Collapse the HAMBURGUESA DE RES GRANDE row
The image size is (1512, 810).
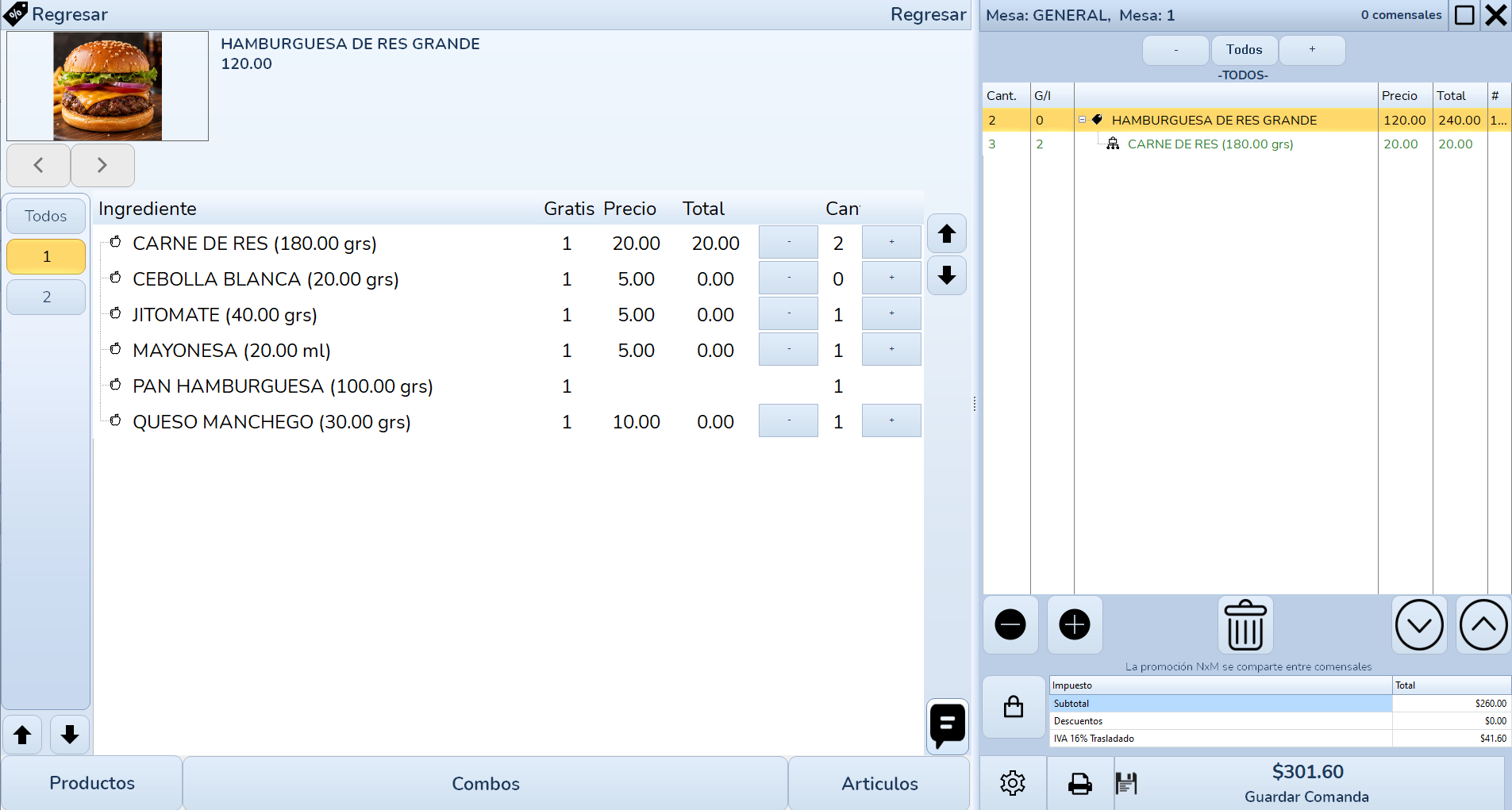point(1082,120)
